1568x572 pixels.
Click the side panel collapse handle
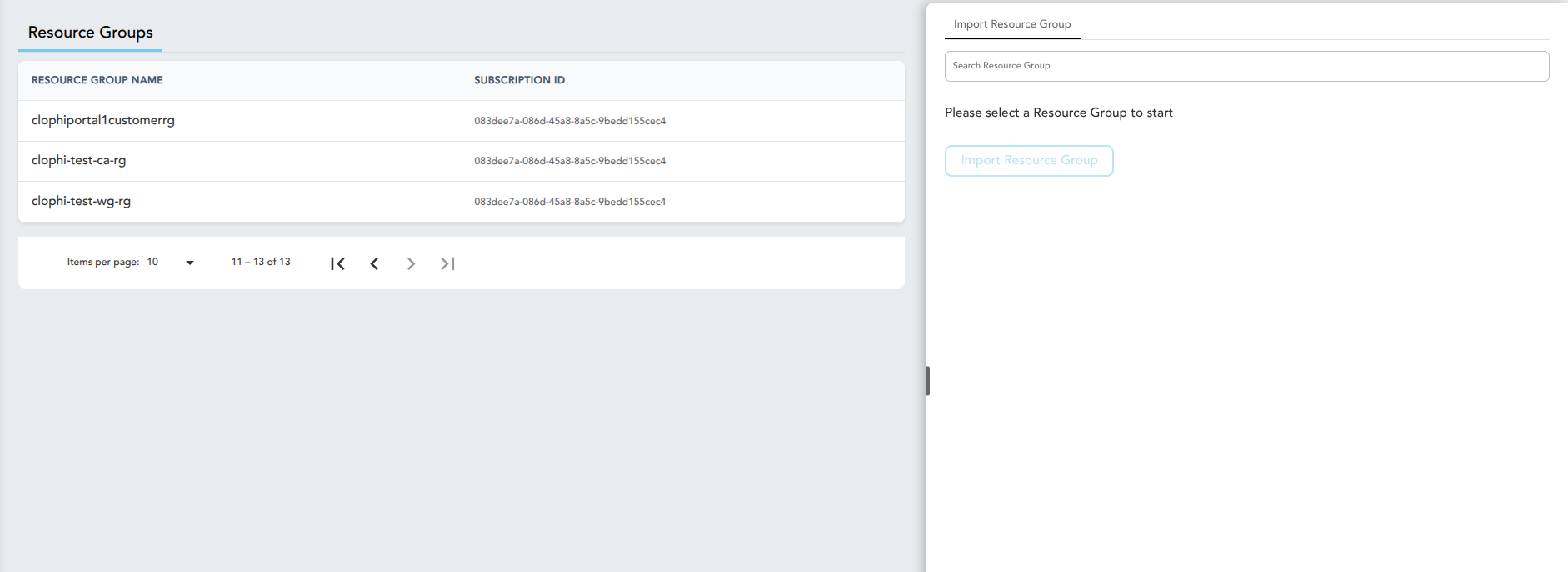coord(928,381)
